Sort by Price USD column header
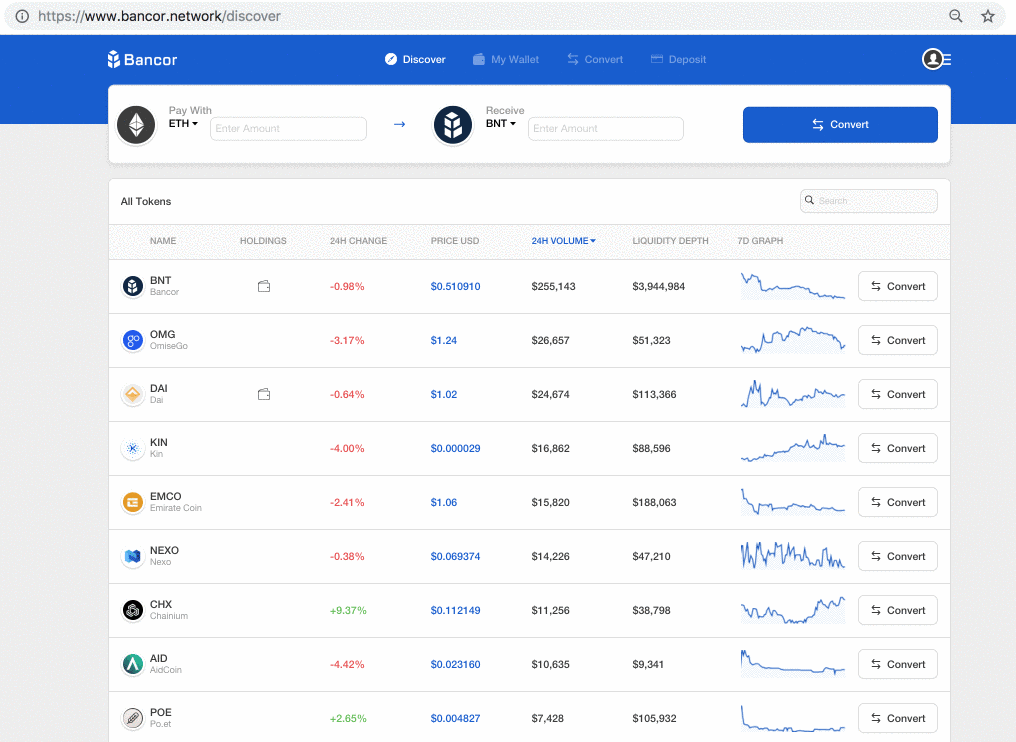The height and width of the screenshot is (742, 1016). pos(455,240)
